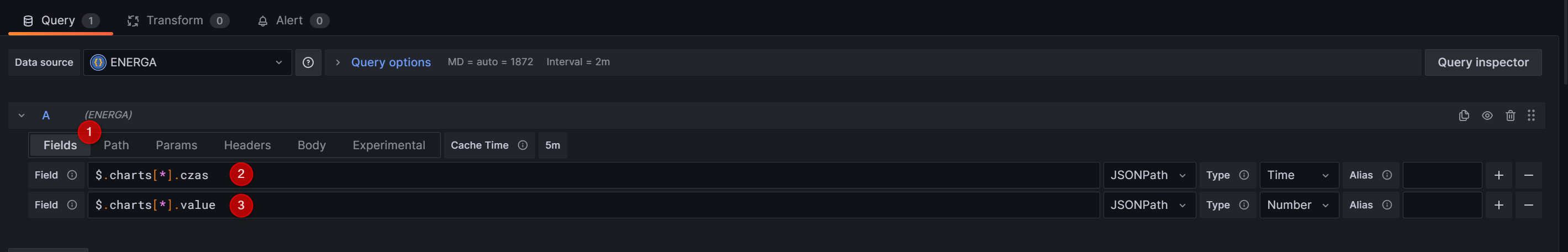The width and height of the screenshot is (1568, 252).
Task: Open the ENERGA data source dropdown
Action: pyautogui.click(x=187, y=62)
